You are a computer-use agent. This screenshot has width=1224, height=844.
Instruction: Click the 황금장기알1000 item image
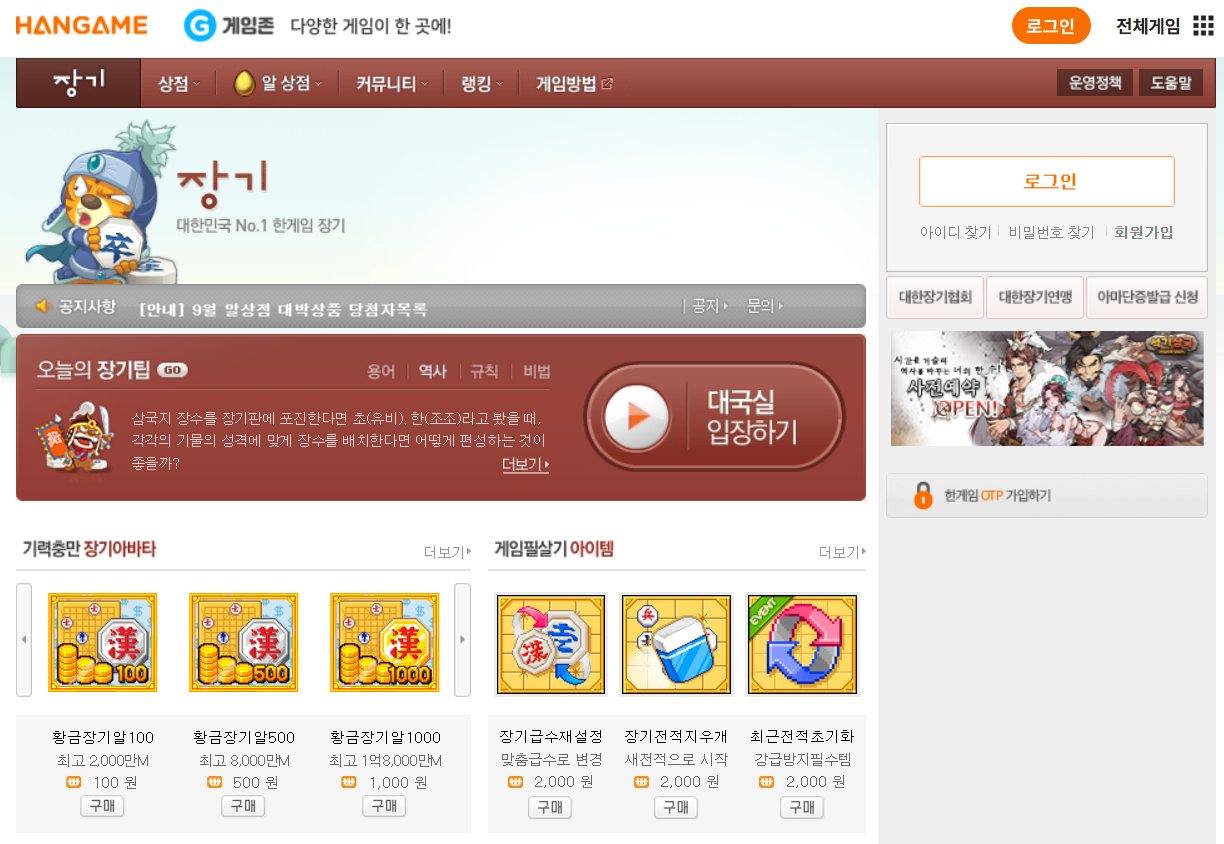tap(385, 643)
